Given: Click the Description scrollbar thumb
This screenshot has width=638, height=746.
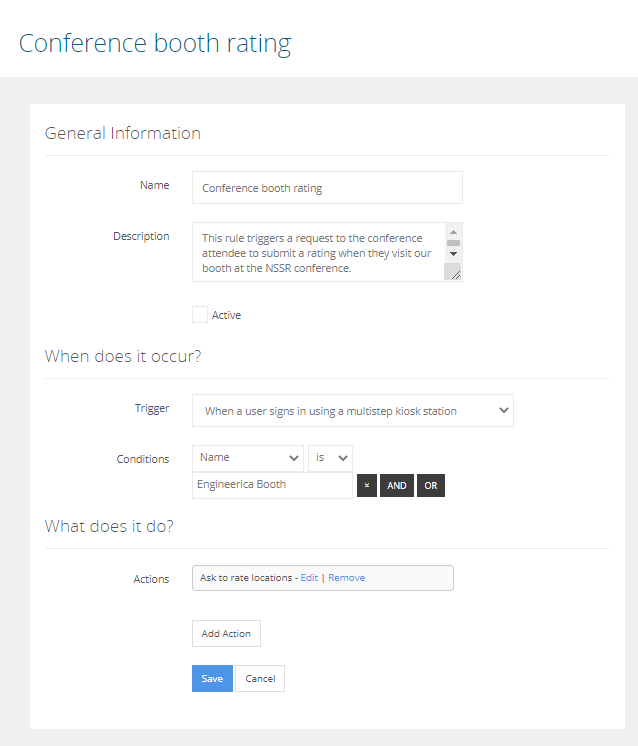Looking at the screenshot, I should click(453, 242).
